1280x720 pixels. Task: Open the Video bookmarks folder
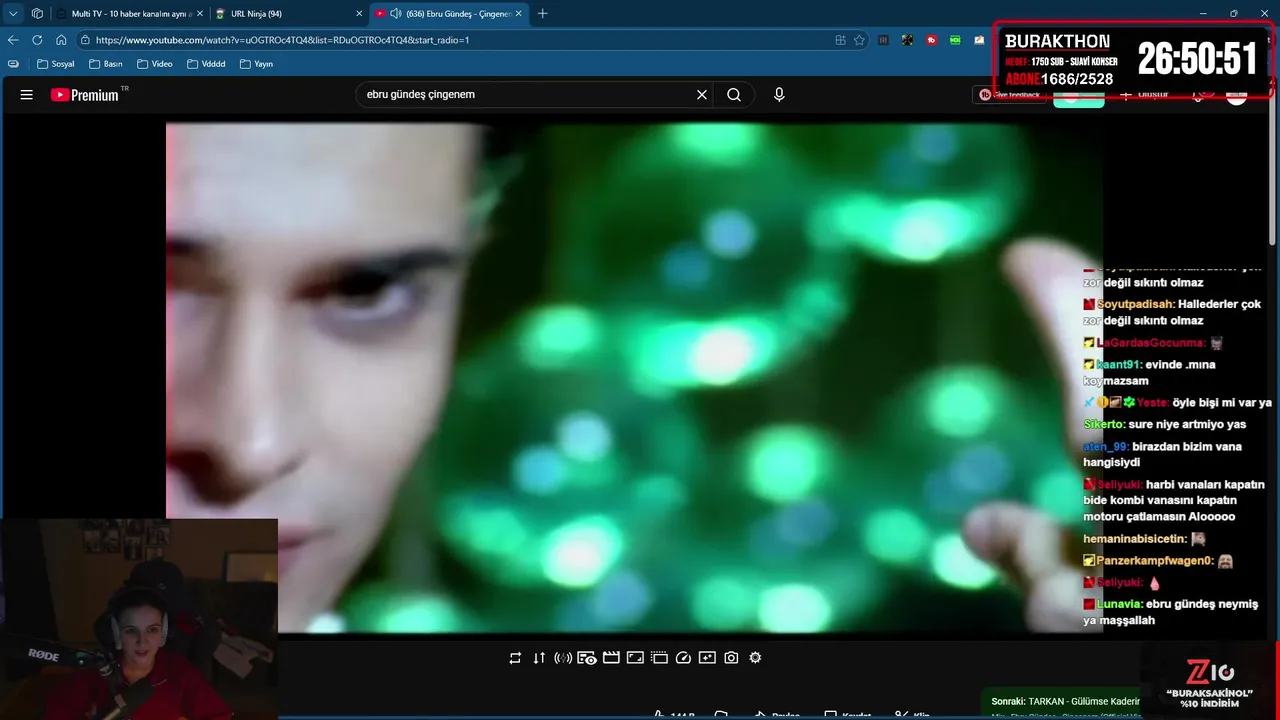pos(155,64)
